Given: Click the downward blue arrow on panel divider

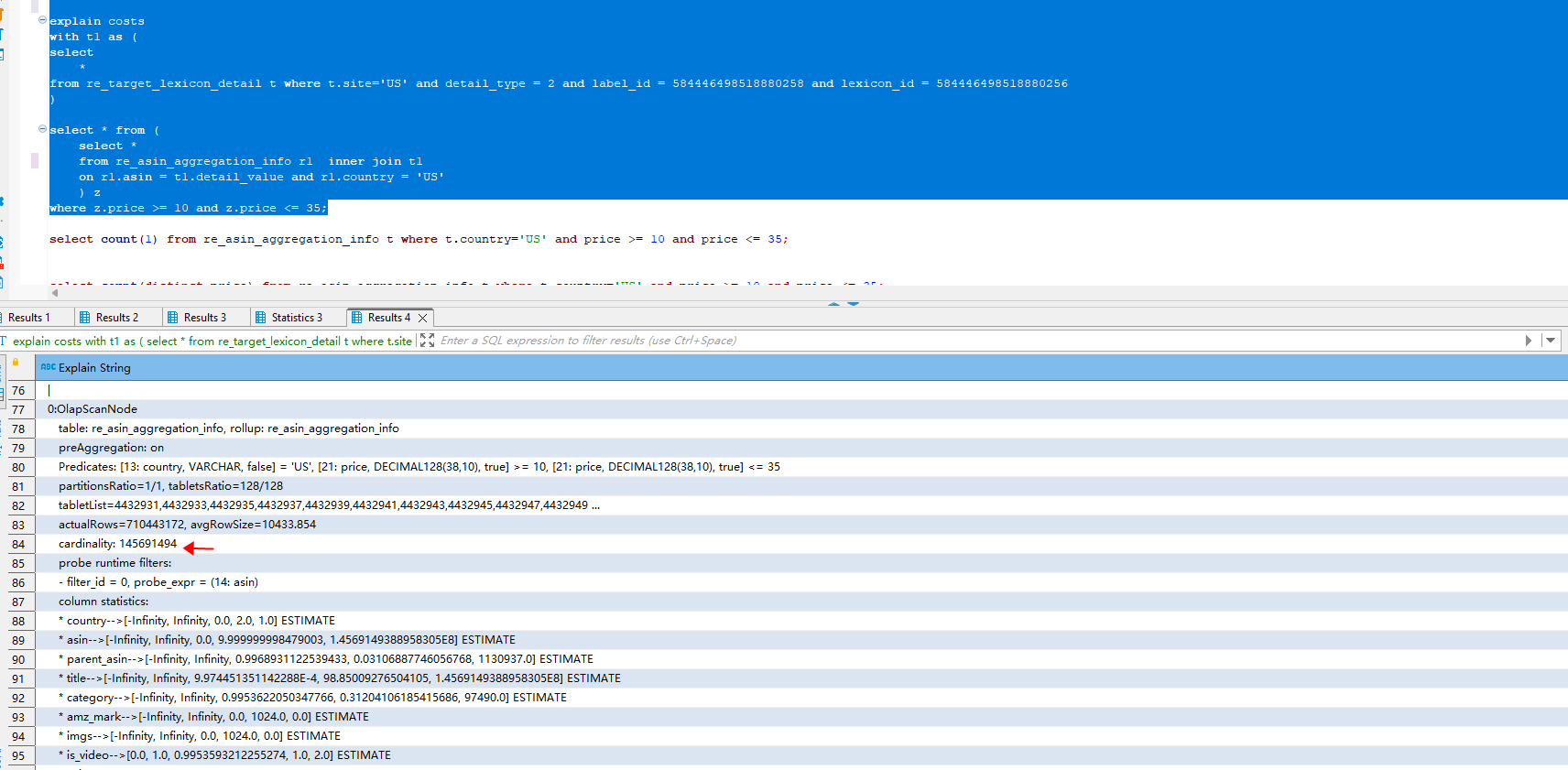Looking at the screenshot, I should [x=854, y=303].
